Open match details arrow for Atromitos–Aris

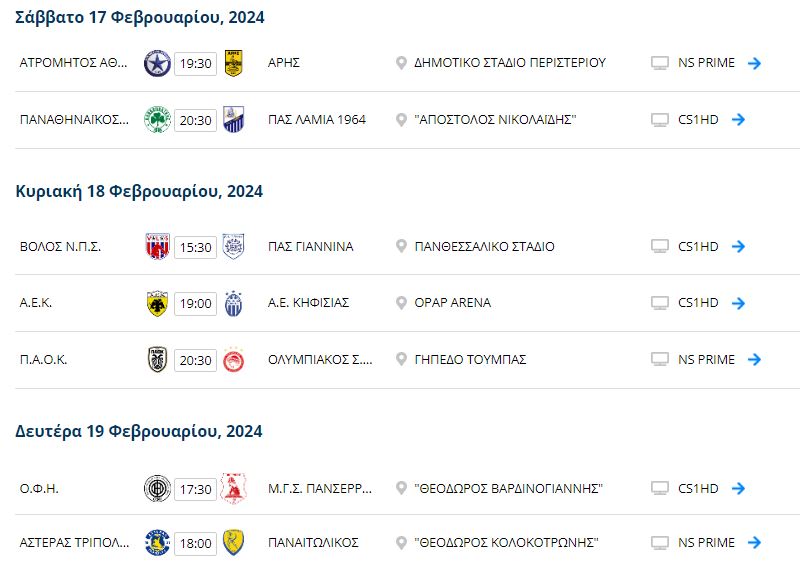tap(754, 63)
